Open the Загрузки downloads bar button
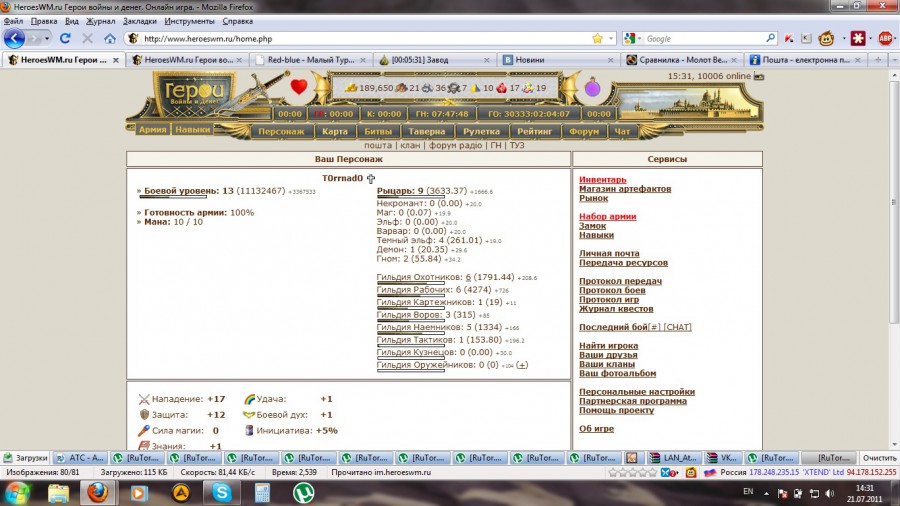This screenshot has height=506, width=900. 25,458
